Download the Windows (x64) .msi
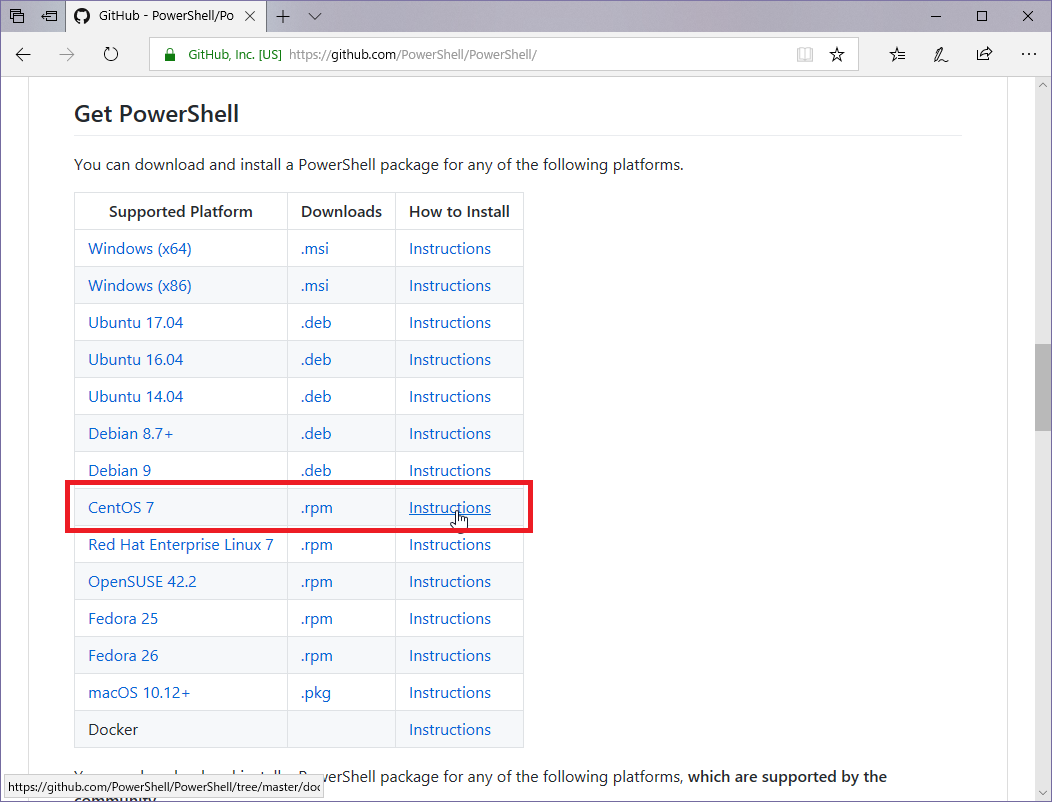This screenshot has height=802, width=1052. click(315, 248)
